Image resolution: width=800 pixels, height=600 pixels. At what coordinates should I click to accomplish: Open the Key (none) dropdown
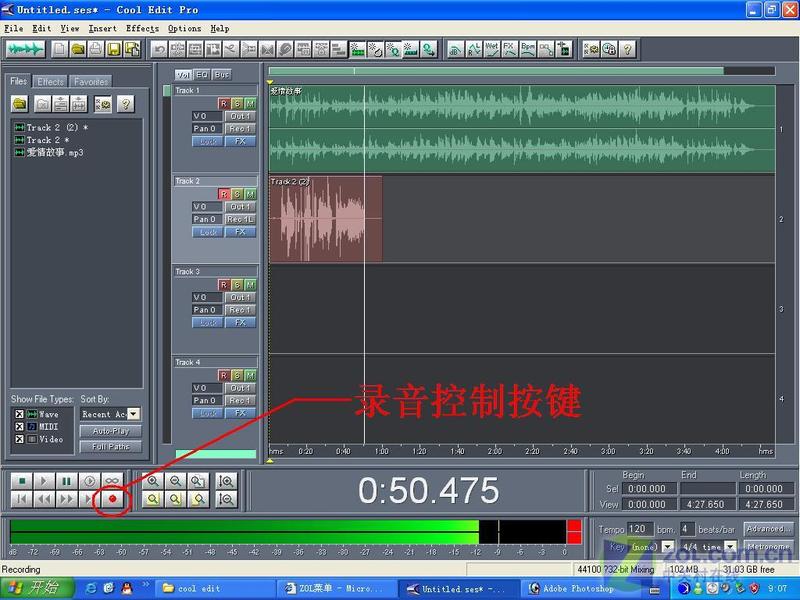(667, 546)
